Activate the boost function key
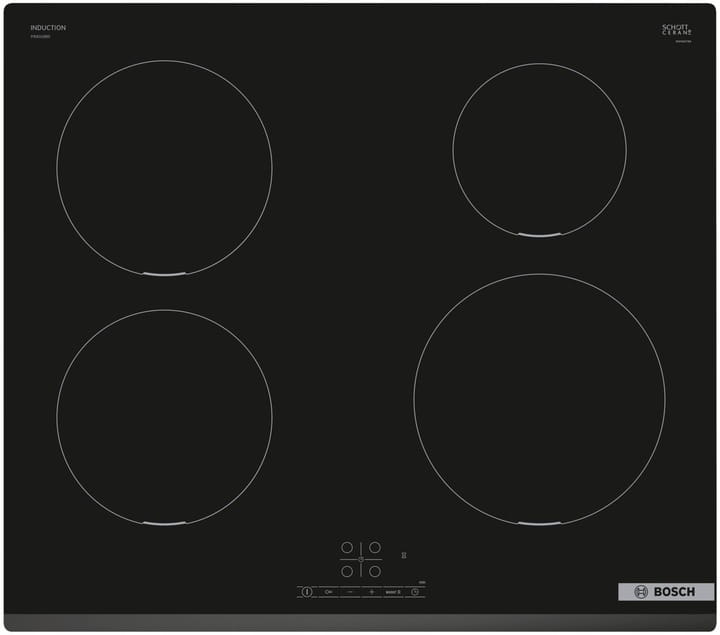720x635 pixels. (x=393, y=592)
